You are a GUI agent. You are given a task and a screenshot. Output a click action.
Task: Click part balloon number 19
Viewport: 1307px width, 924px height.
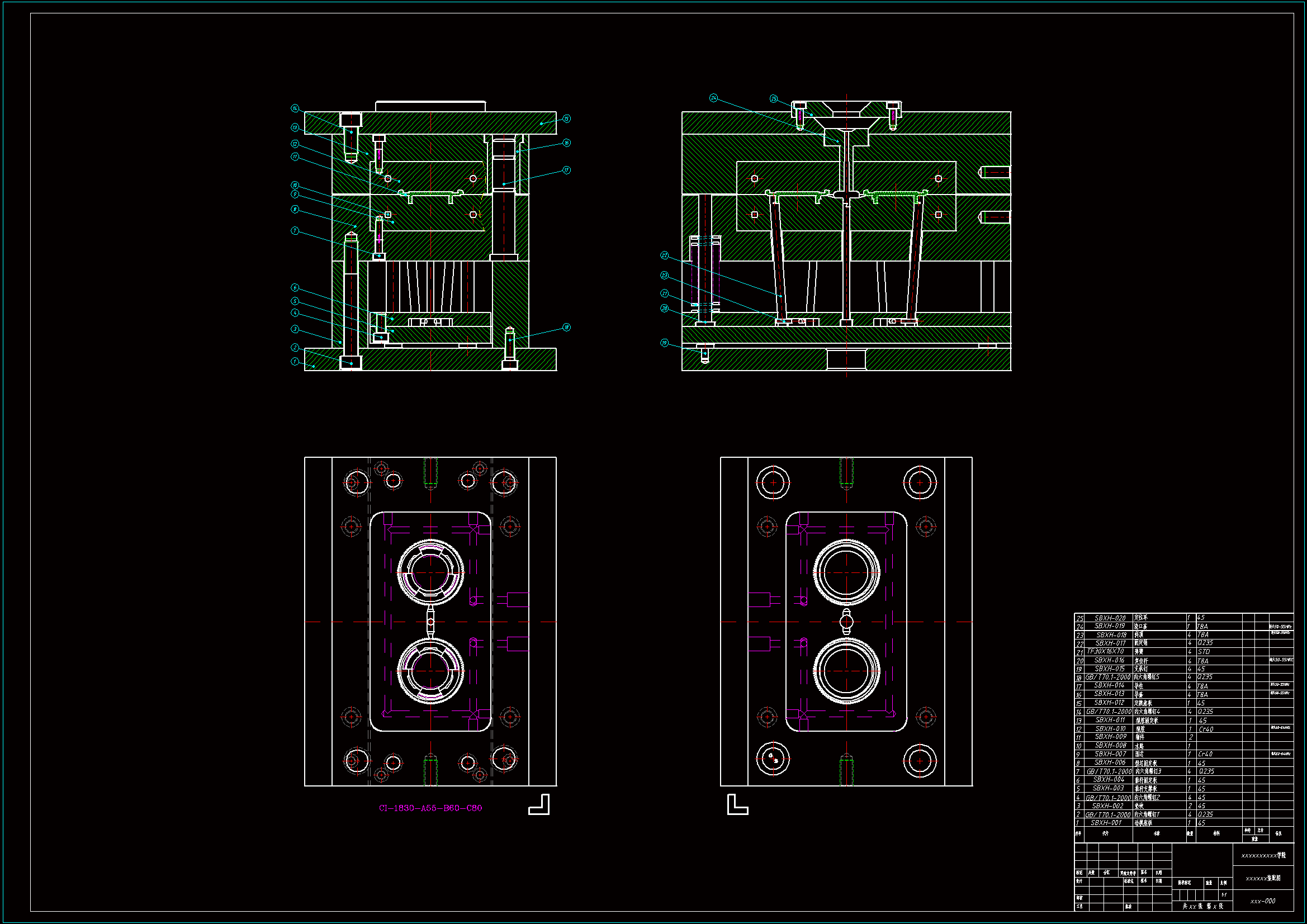[664, 343]
